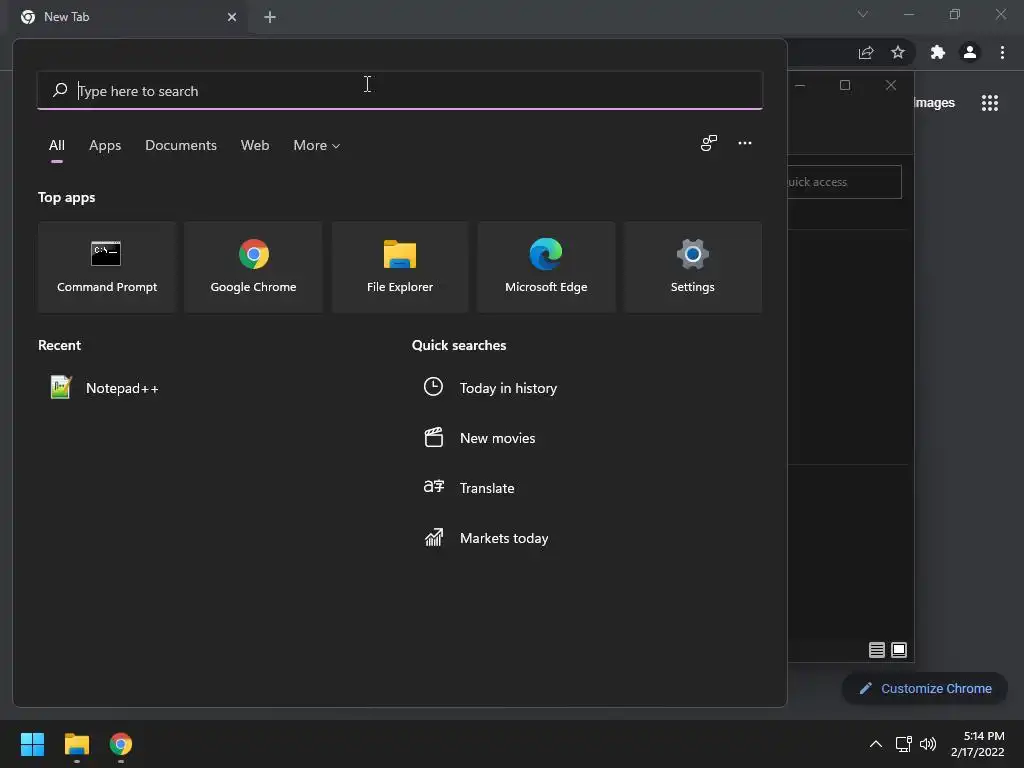Select the New Tab browser tab
The image size is (1024, 768).
coord(128,17)
